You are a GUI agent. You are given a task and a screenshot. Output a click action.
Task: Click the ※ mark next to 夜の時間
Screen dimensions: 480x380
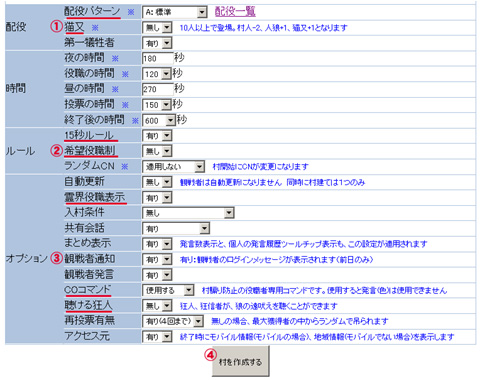pyautogui.click(x=115, y=59)
